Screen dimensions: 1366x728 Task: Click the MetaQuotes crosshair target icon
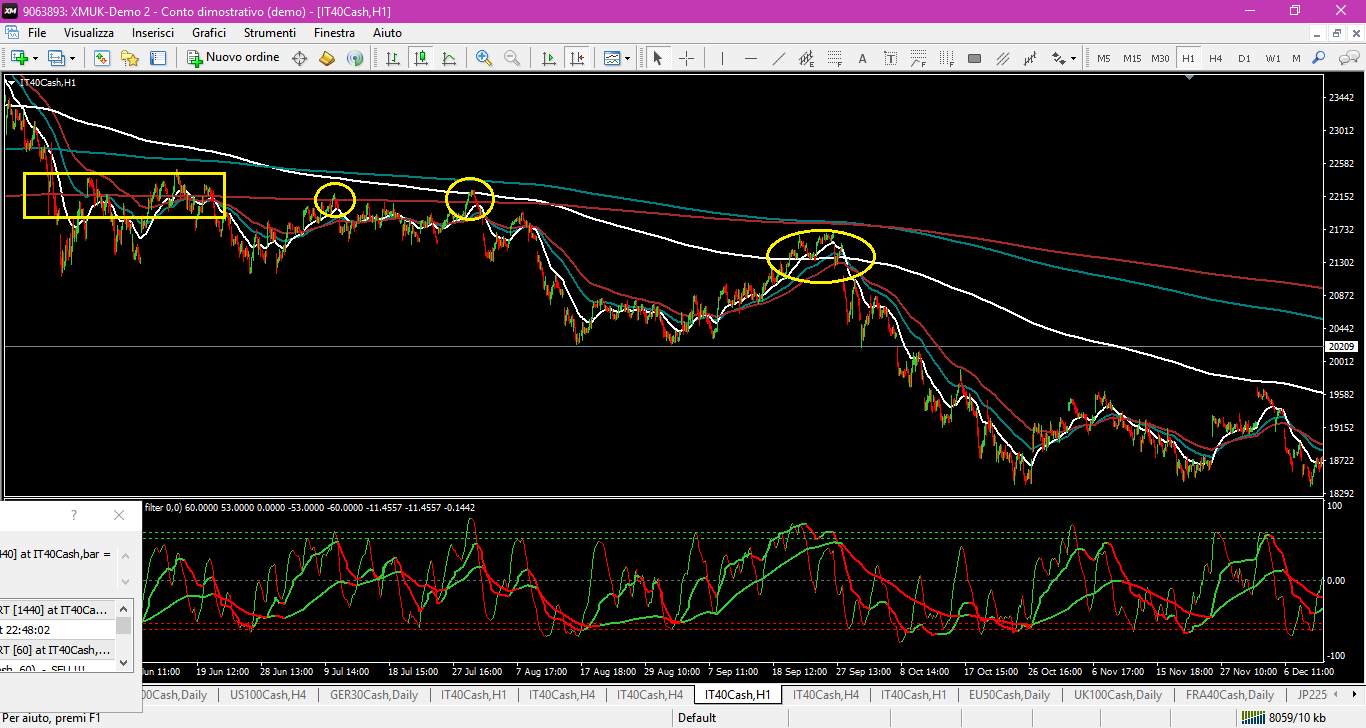(299, 58)
